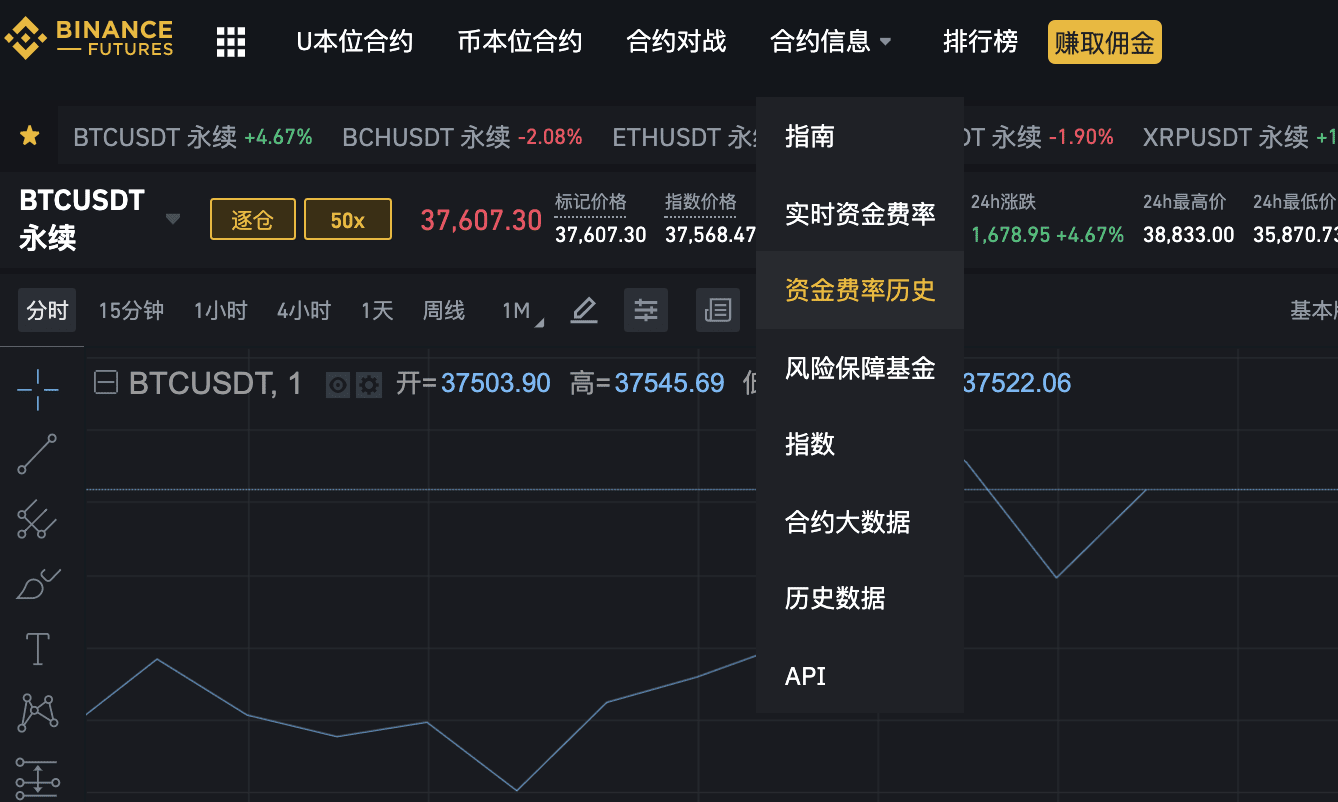Select BCHUSDT 永续 in ticker bar
This screenshot has width=1338, height=802.
click(462, 137)
